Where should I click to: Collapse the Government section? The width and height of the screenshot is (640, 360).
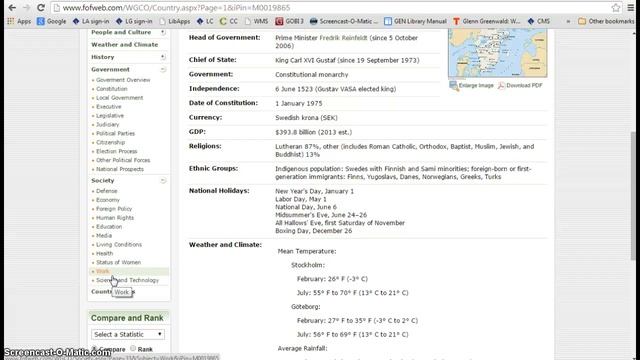pos(163,70)
